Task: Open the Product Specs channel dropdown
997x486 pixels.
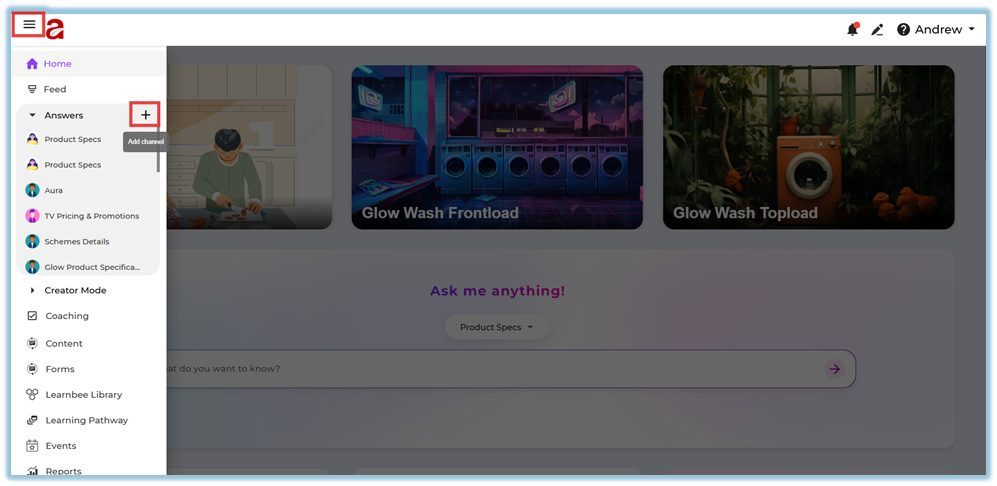Action: pos(497,327)
